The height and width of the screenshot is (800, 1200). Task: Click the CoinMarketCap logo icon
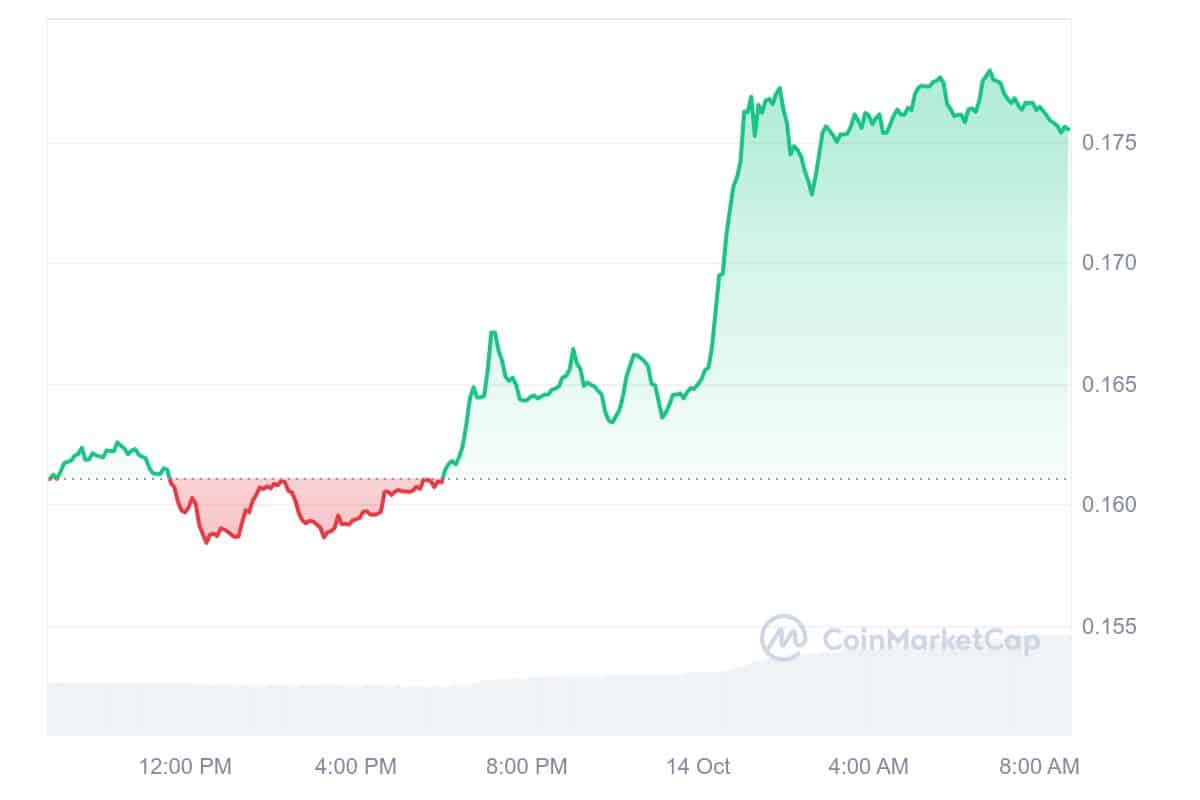pos(784,638)
